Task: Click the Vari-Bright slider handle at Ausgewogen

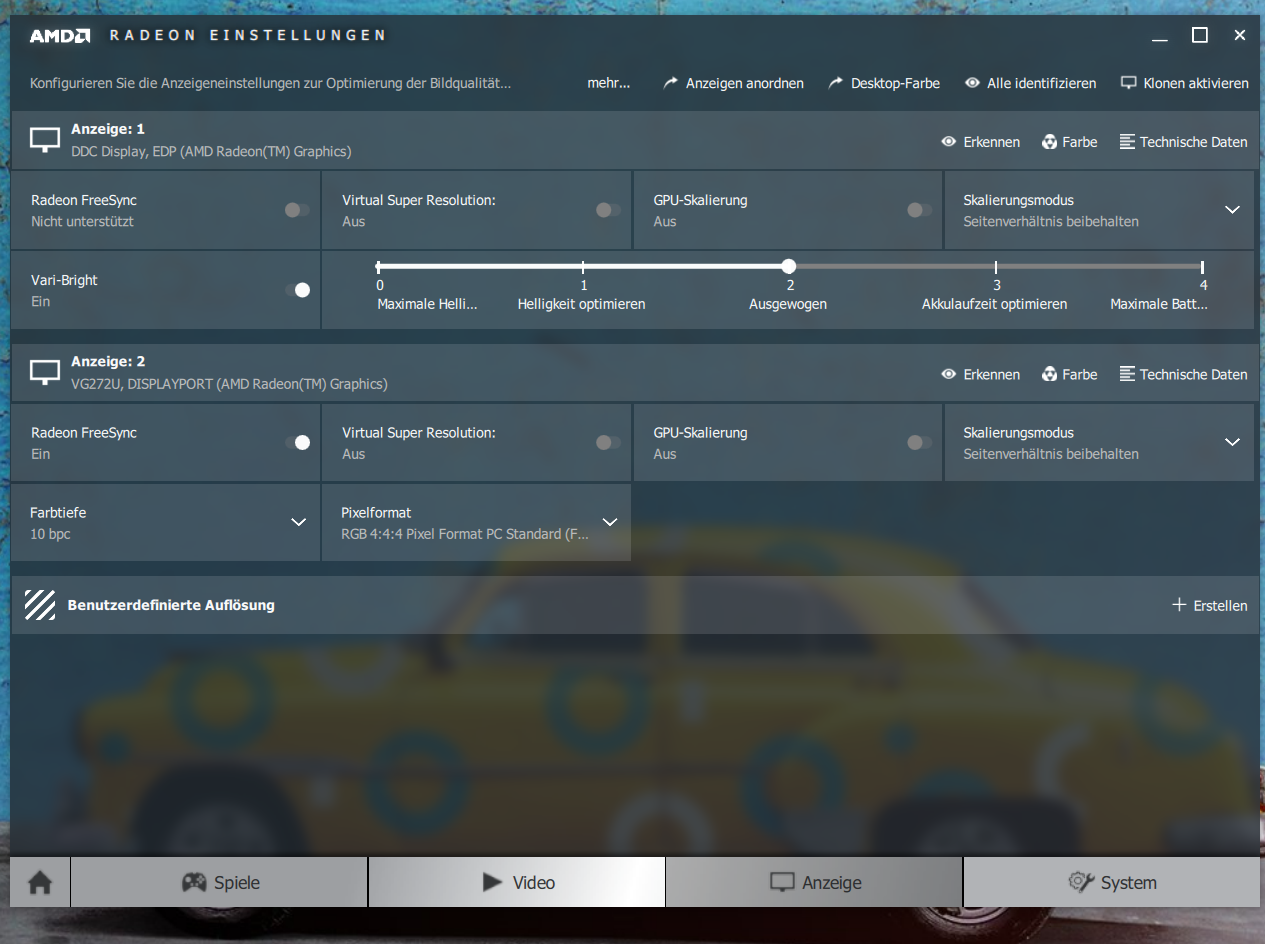Action: coord(789,266)
